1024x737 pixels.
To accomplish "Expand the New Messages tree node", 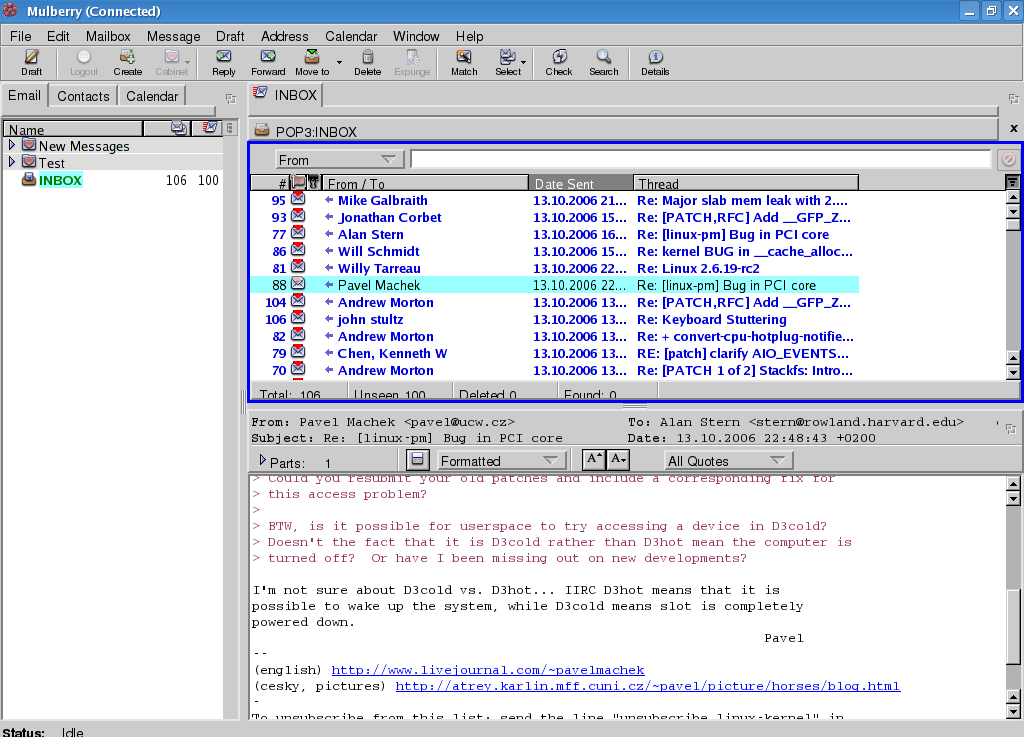I will pyautogui.click(x=12, y=146).
